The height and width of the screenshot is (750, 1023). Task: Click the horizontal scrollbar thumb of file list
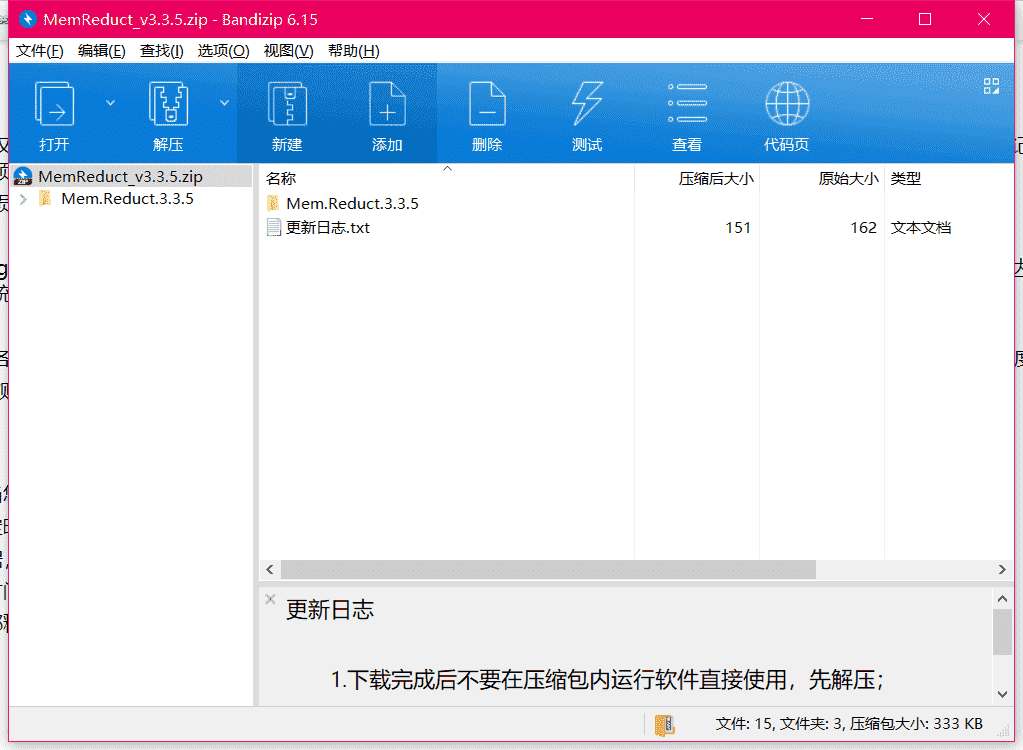click(548, 569)
